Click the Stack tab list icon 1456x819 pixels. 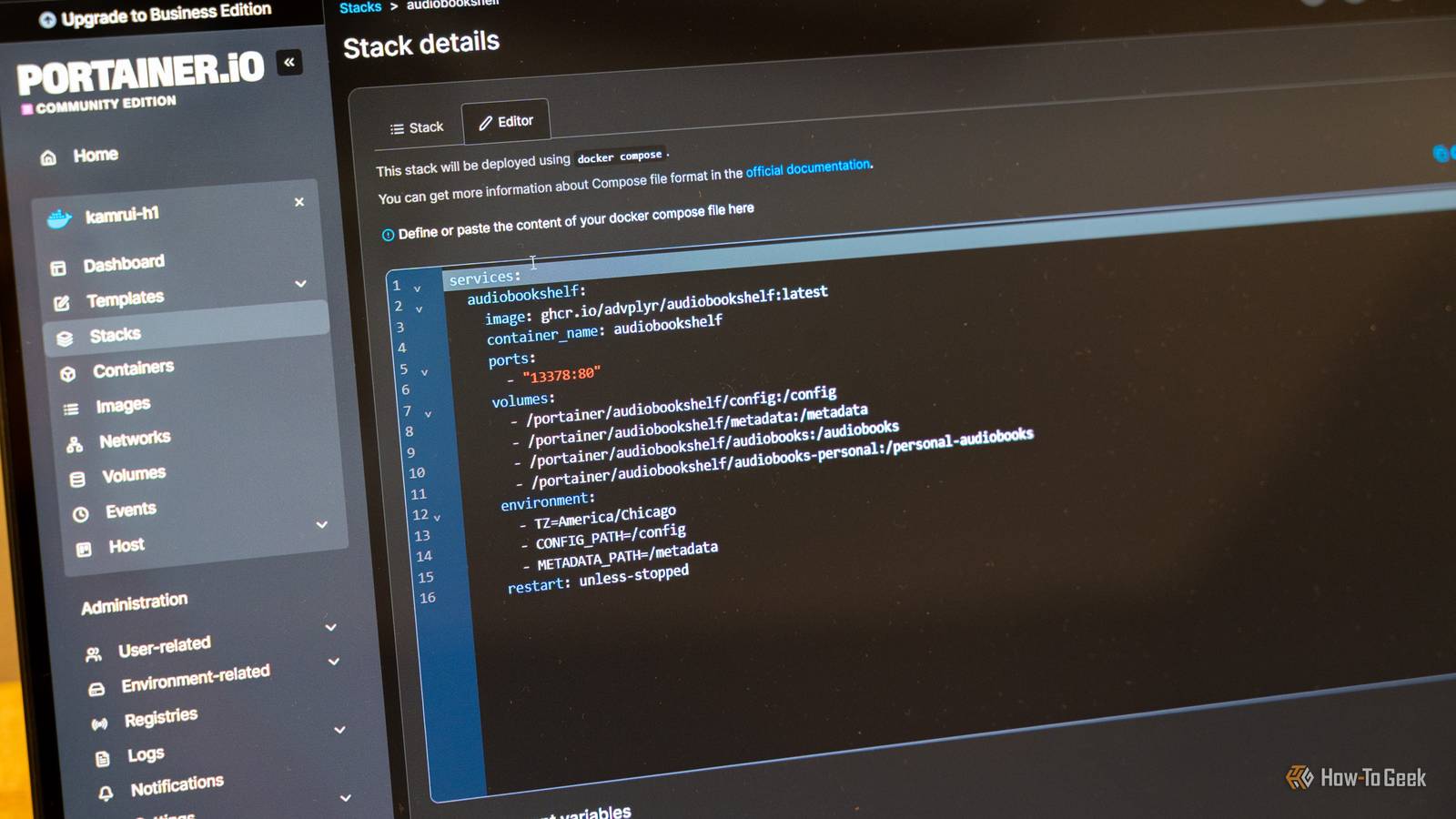pos(397,129)
